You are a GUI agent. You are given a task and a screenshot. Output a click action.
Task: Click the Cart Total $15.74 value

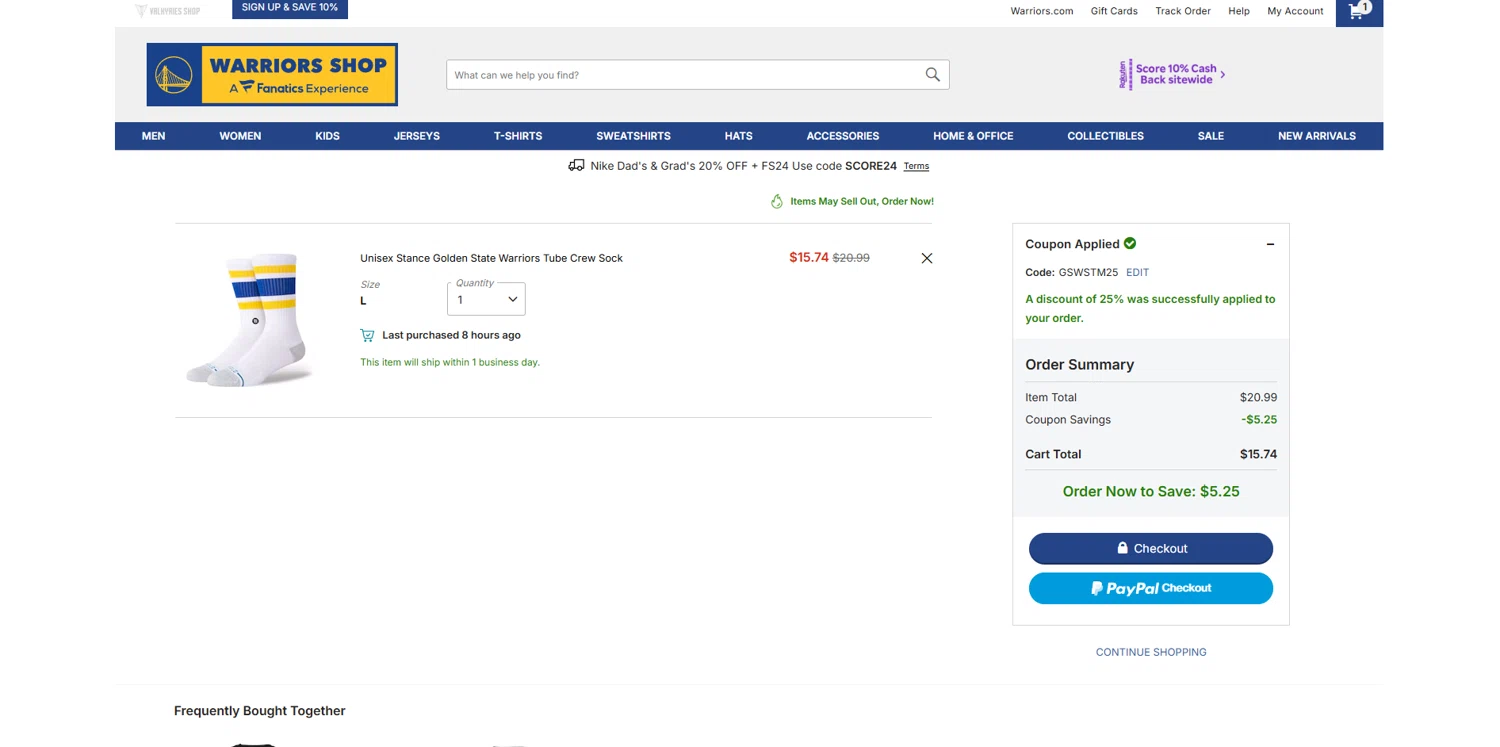tap(1258, 454)
